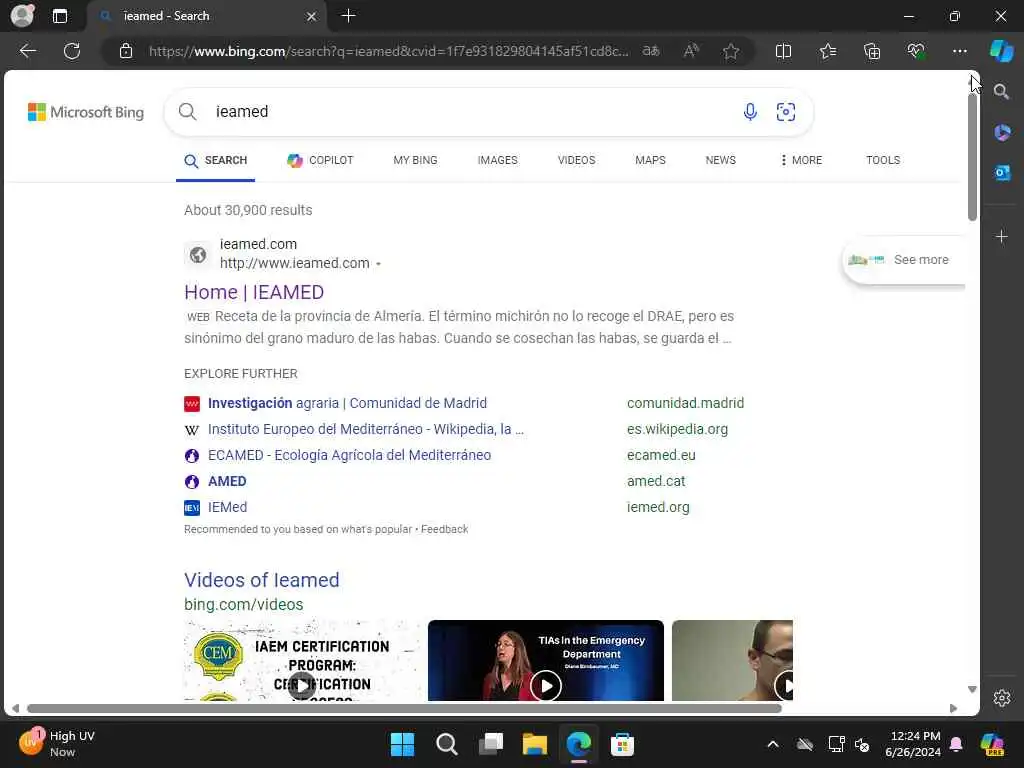Click the scroll down arrow
Image resolution: width=1024 pixels, height=768 pixels.
click(972, 690)
